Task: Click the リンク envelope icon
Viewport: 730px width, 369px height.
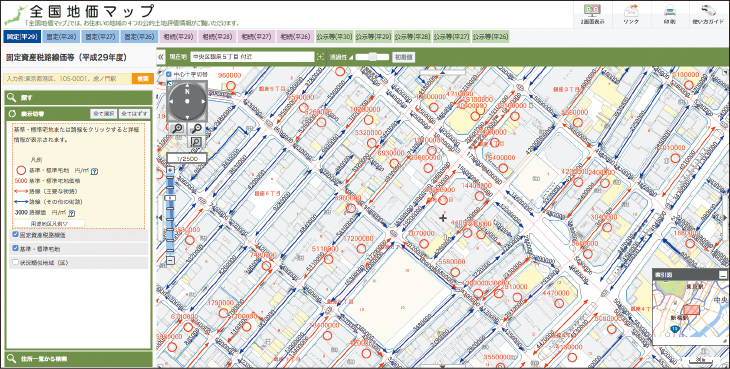Action: point(631,11)
